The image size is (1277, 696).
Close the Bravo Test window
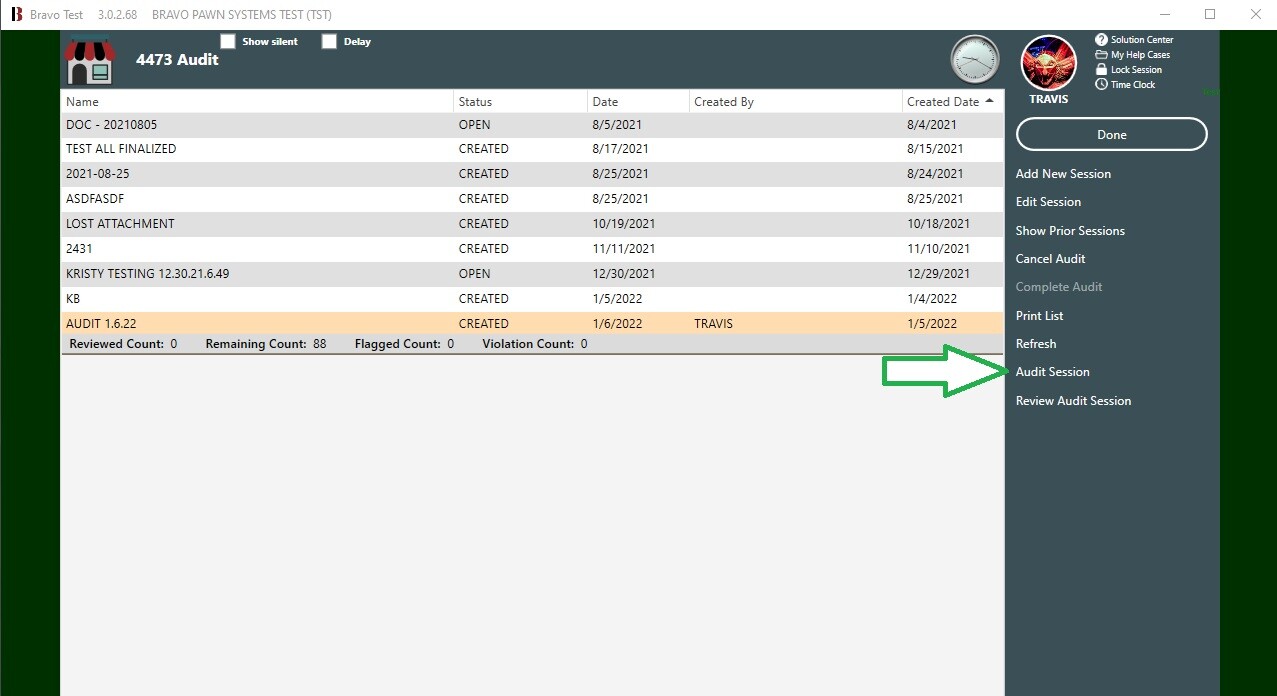[1255, 14]
